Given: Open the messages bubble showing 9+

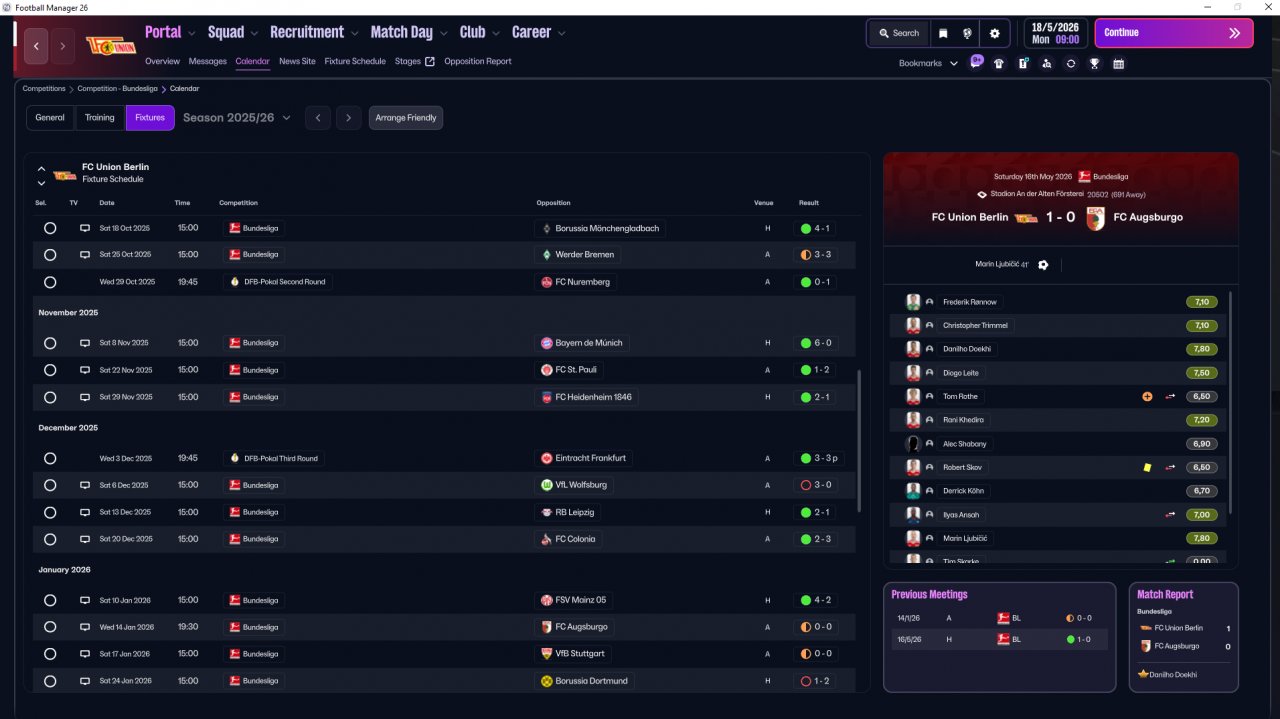Looking at the screenshot, I should 976,62.
